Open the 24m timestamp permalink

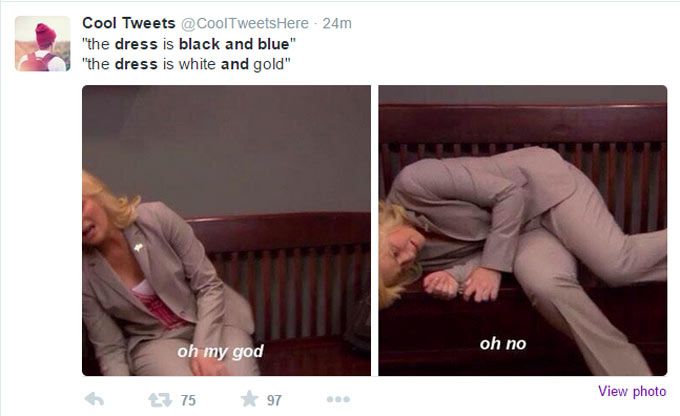[337, 23]
